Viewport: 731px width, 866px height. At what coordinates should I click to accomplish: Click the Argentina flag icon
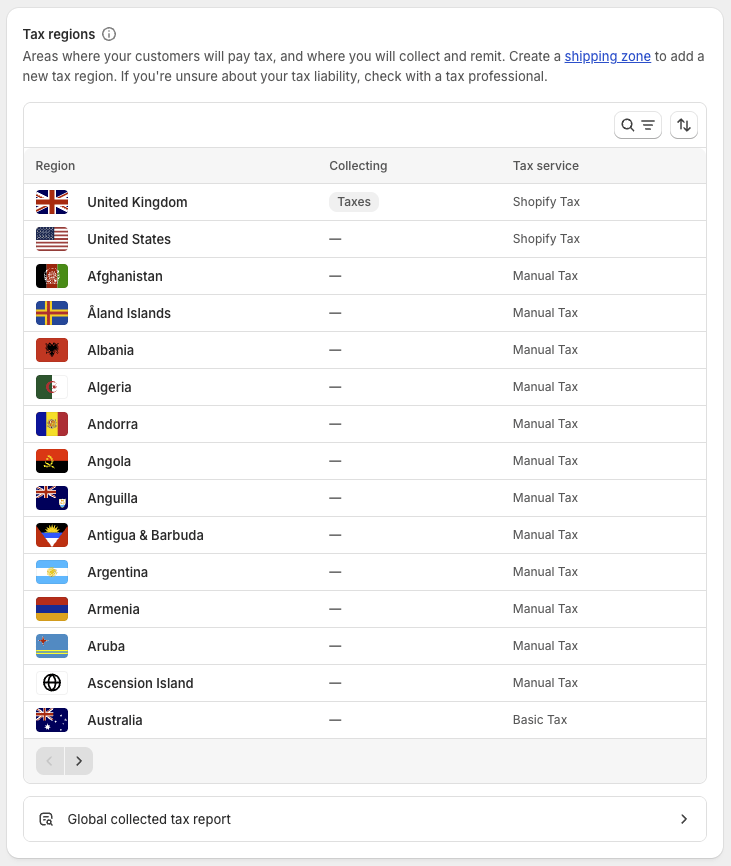pyautogui.click(x=52, y=571)
